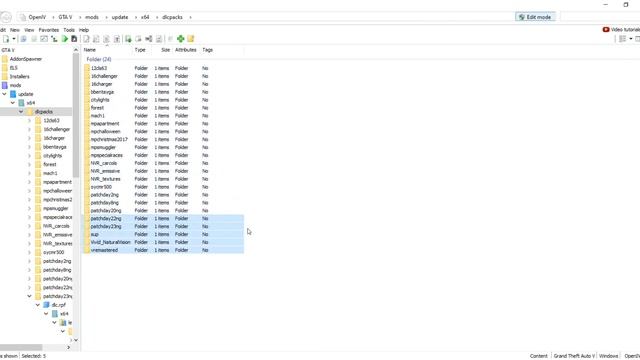Click OpenIV in the breadcrumb path
Image resolution: width=640 pixels, height=360 pixels.
click(x=37, y=17)
